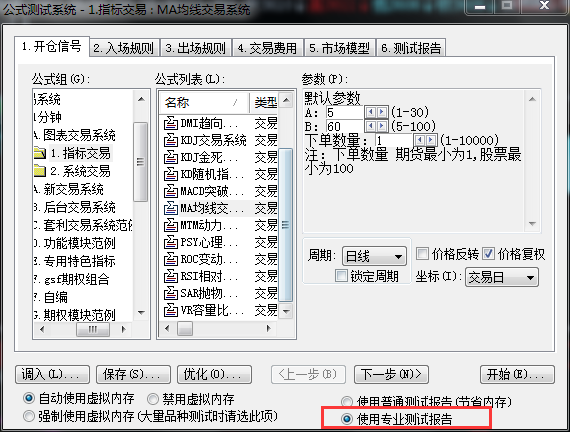
Task: Click the 优化(O)... button
Action: pos(214,374)
